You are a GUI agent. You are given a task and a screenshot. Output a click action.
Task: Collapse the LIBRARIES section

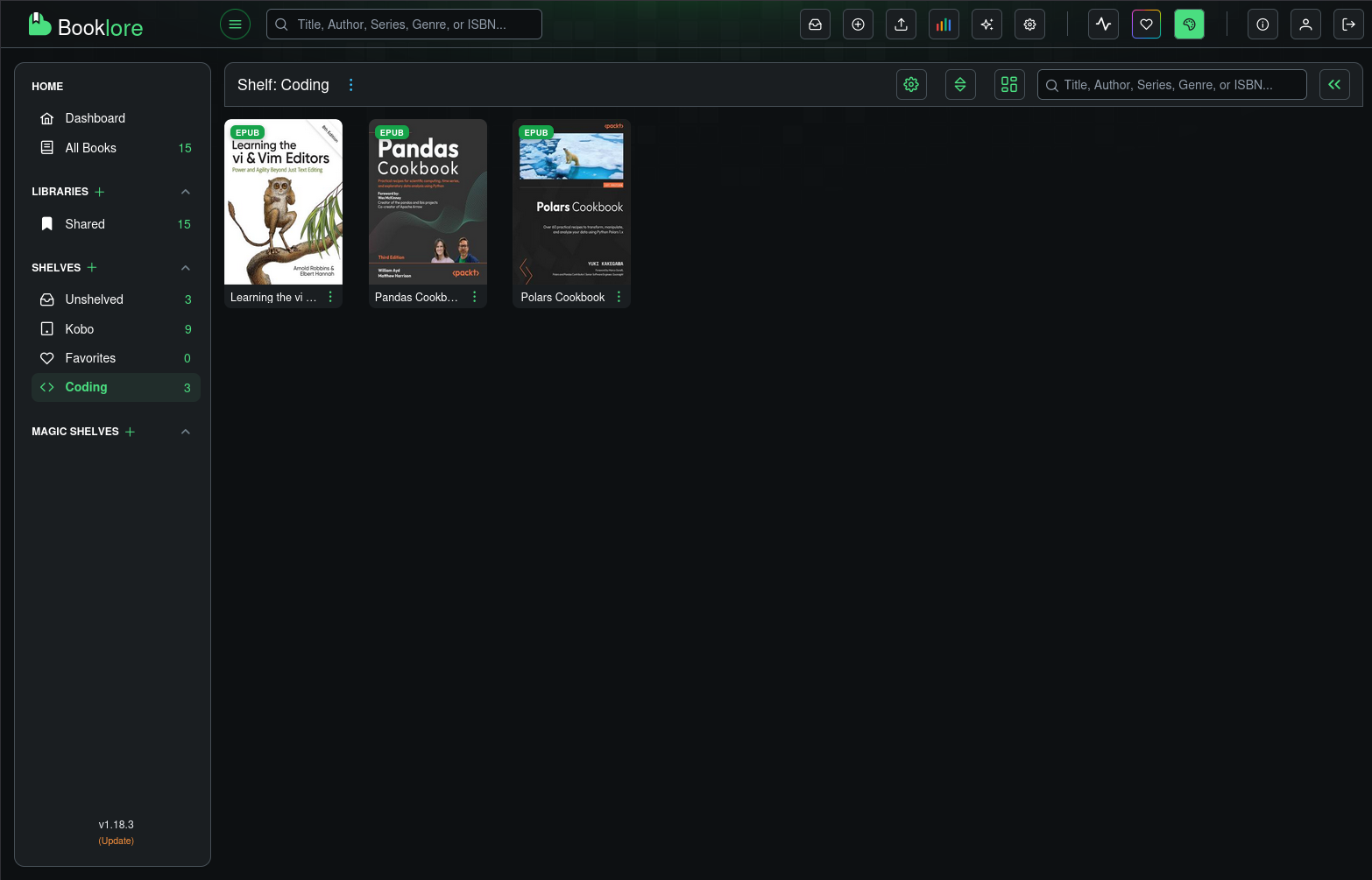[186, 191]
